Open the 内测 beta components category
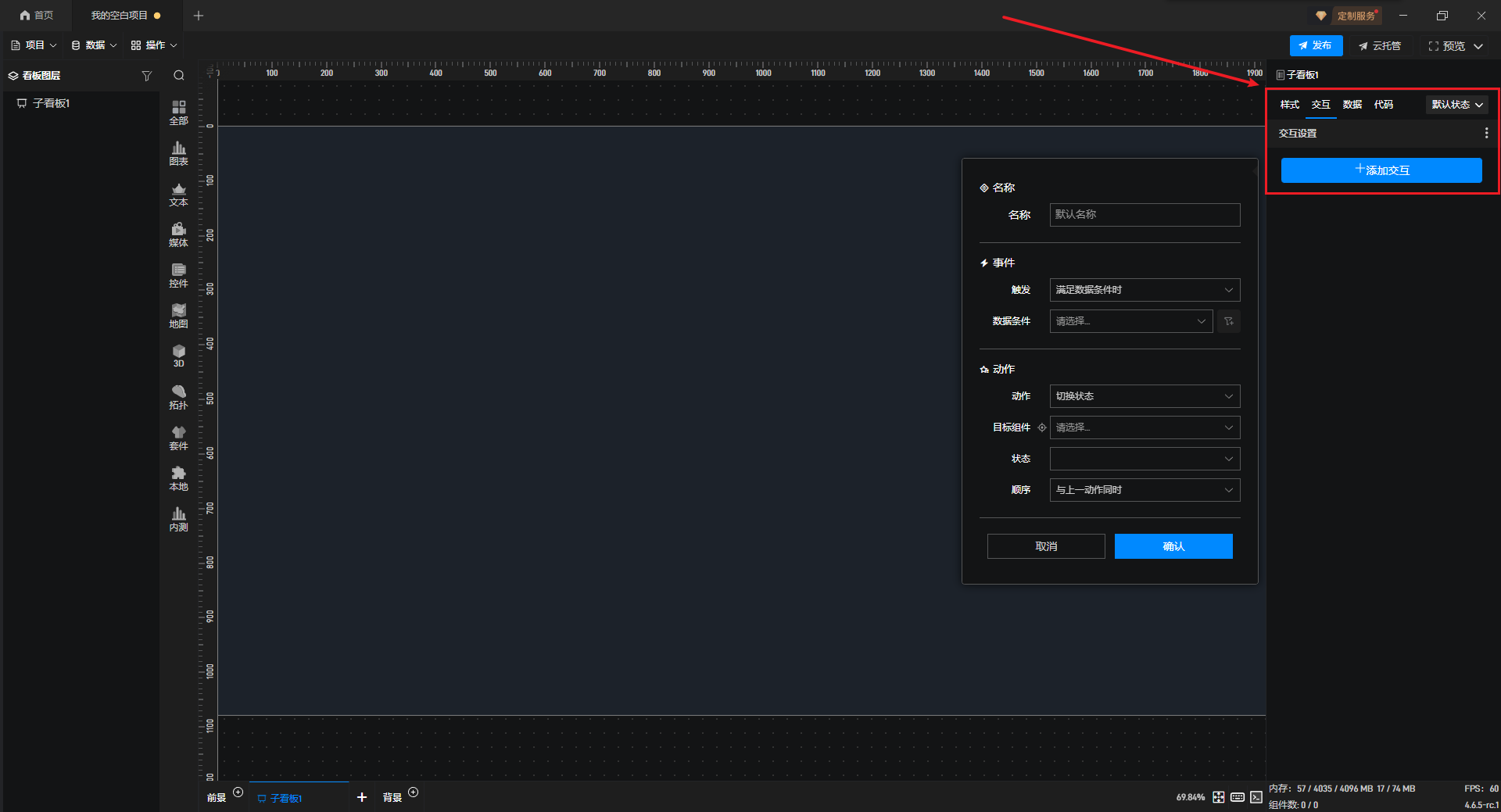 tap(179, 519)
